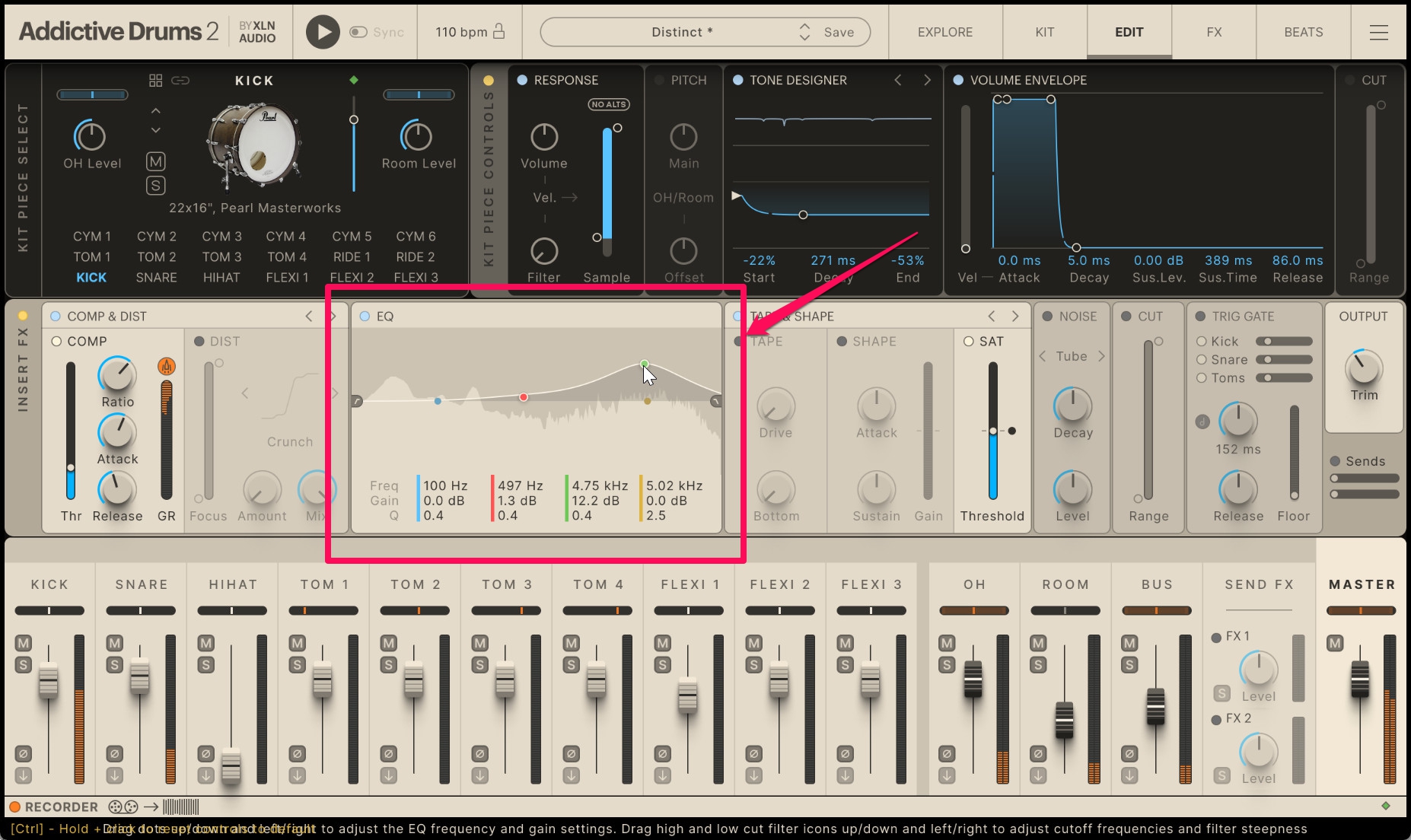Click the Play button in the top bar

(323, 32)
